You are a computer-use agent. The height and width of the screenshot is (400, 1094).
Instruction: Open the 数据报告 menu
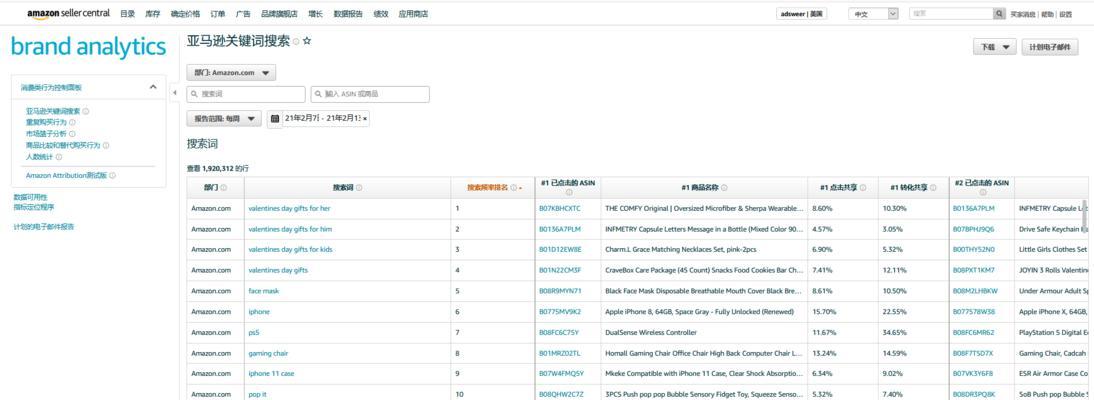[348, 14]
